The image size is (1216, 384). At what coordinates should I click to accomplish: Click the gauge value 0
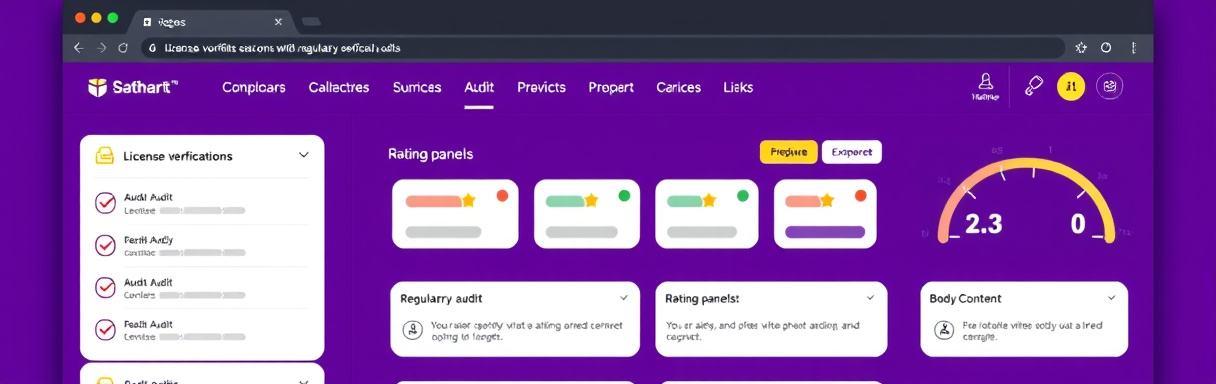point(1078,224)
